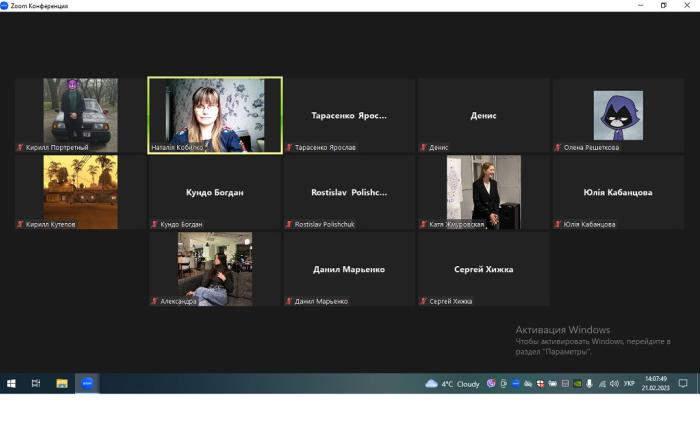
Task: Click the taskbar clock showing 21.02.2023
Action: 655,383
